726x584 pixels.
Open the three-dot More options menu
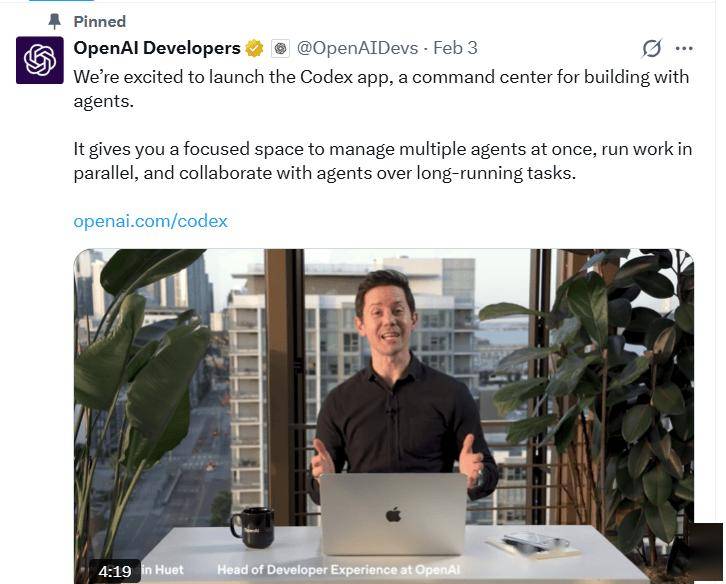point(684,48)
